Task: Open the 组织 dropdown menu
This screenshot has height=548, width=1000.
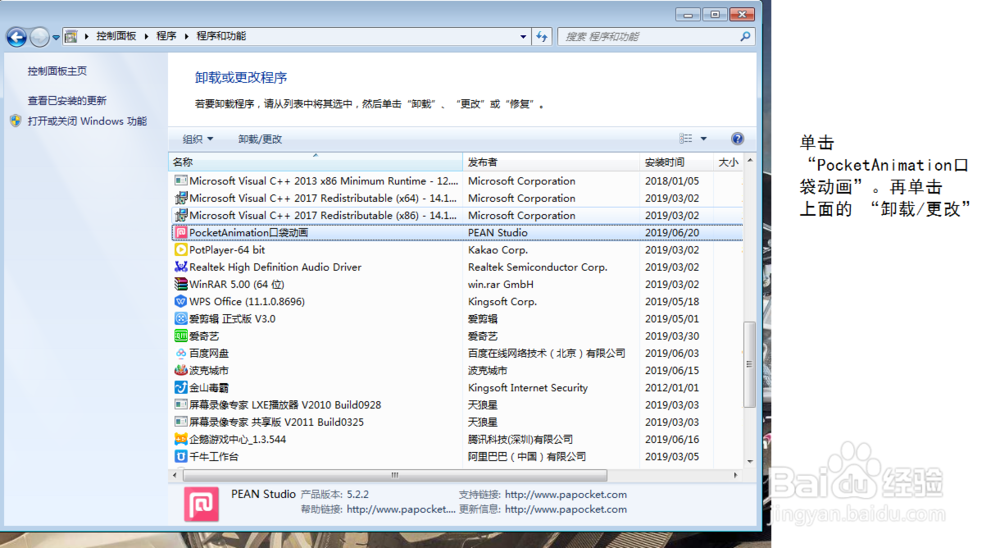Action: tap(198, 139)
